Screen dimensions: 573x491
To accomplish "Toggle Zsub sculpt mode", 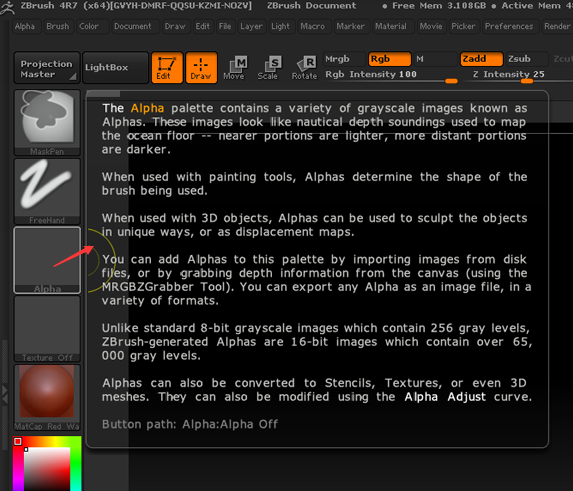I will [x=526, y=59].
